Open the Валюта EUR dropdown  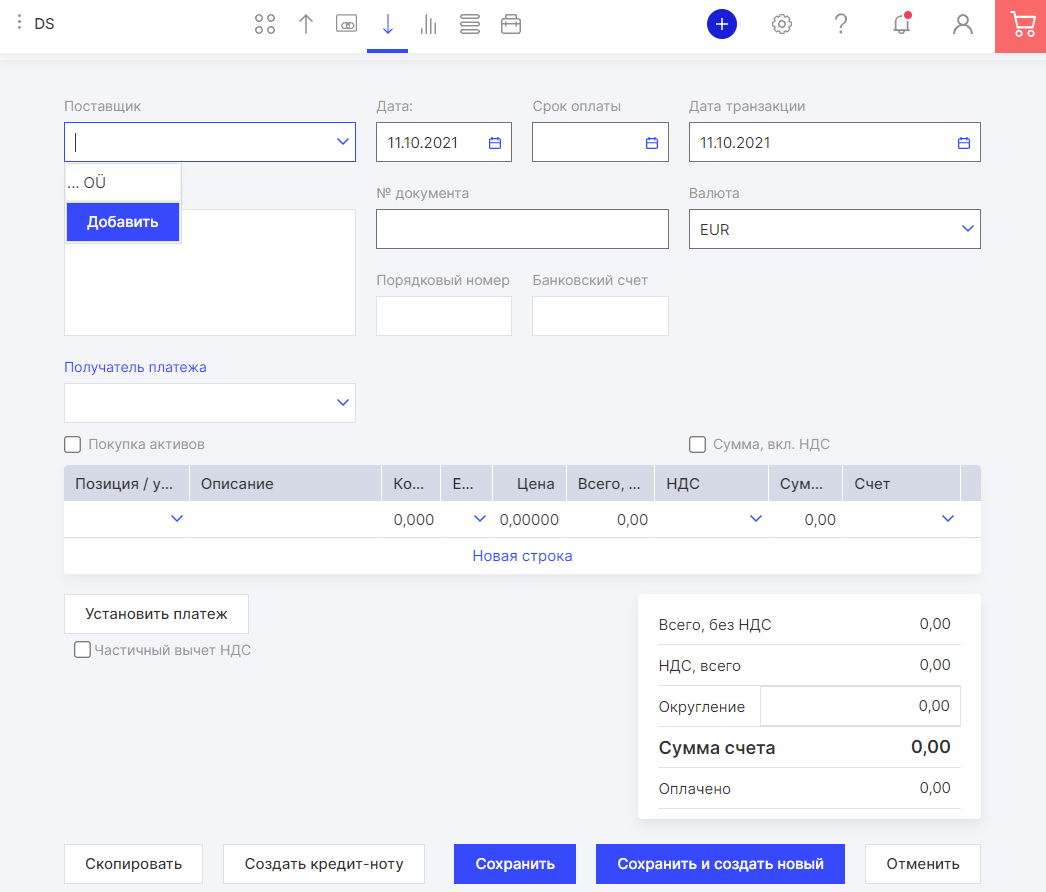click(835, 229)
